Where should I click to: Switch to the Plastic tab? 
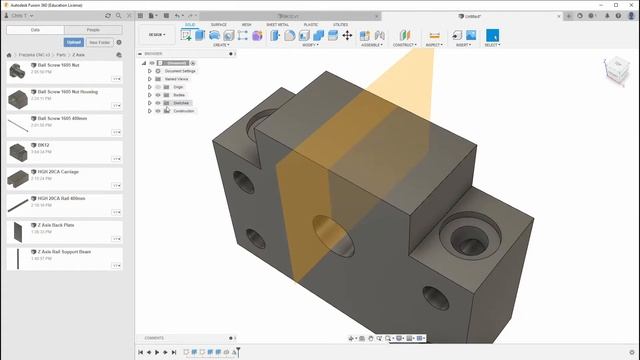click(x=311, y=24)
